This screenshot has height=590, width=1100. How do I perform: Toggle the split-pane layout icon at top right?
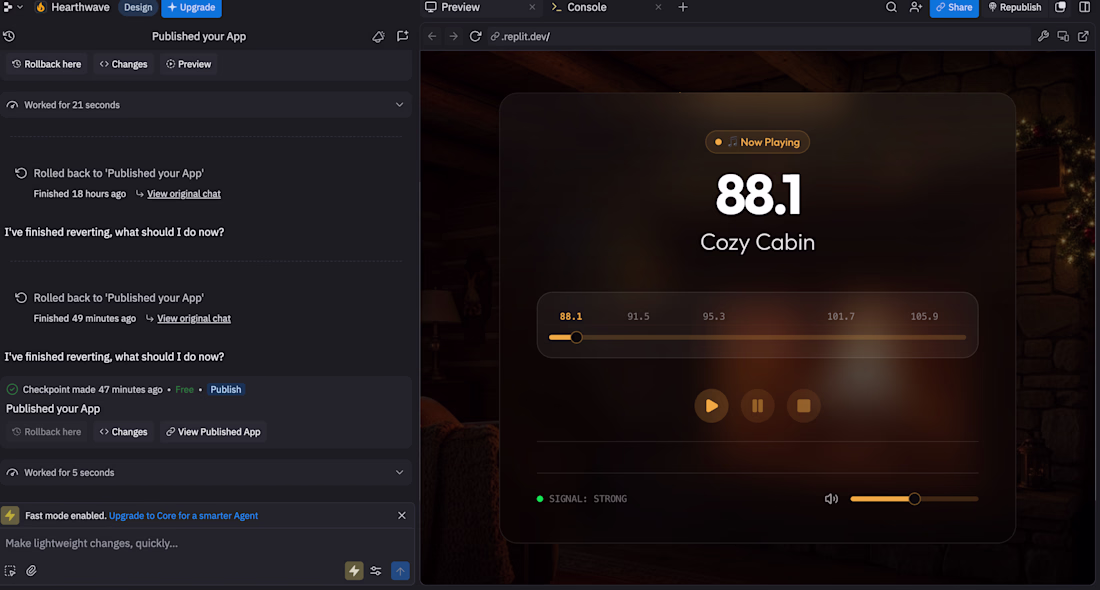pyautogui.click(x=1085, y=7)
